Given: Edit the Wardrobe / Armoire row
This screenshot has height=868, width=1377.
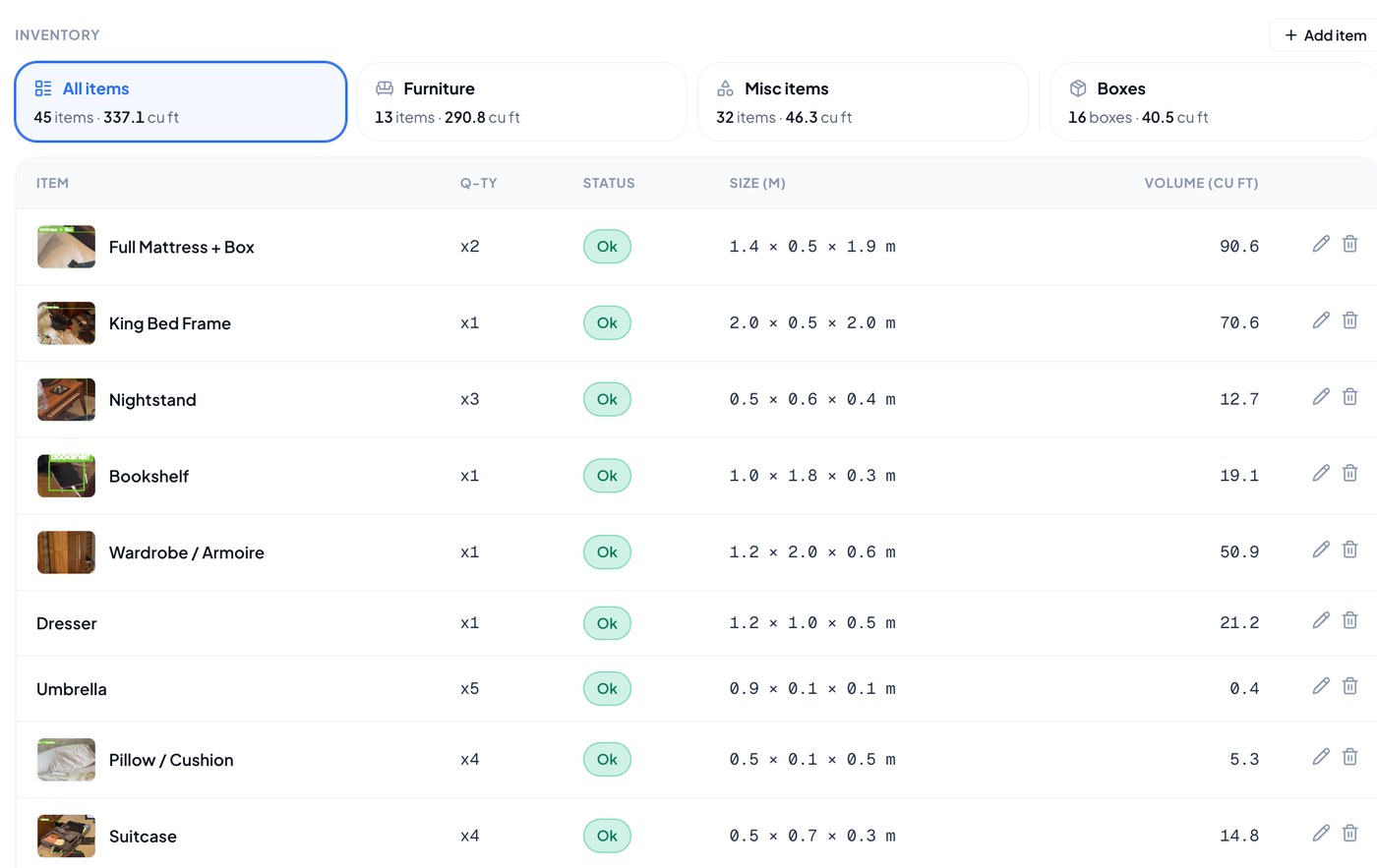Looking at the screenshot, I should [x=1321, y=550].
